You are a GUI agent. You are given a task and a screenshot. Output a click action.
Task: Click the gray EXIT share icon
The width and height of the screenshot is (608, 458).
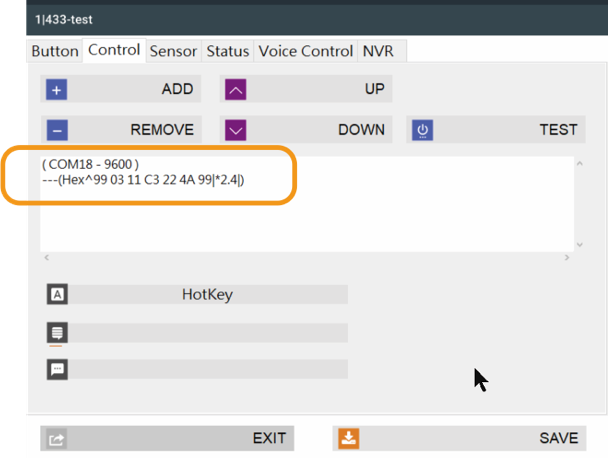point(57,439)
